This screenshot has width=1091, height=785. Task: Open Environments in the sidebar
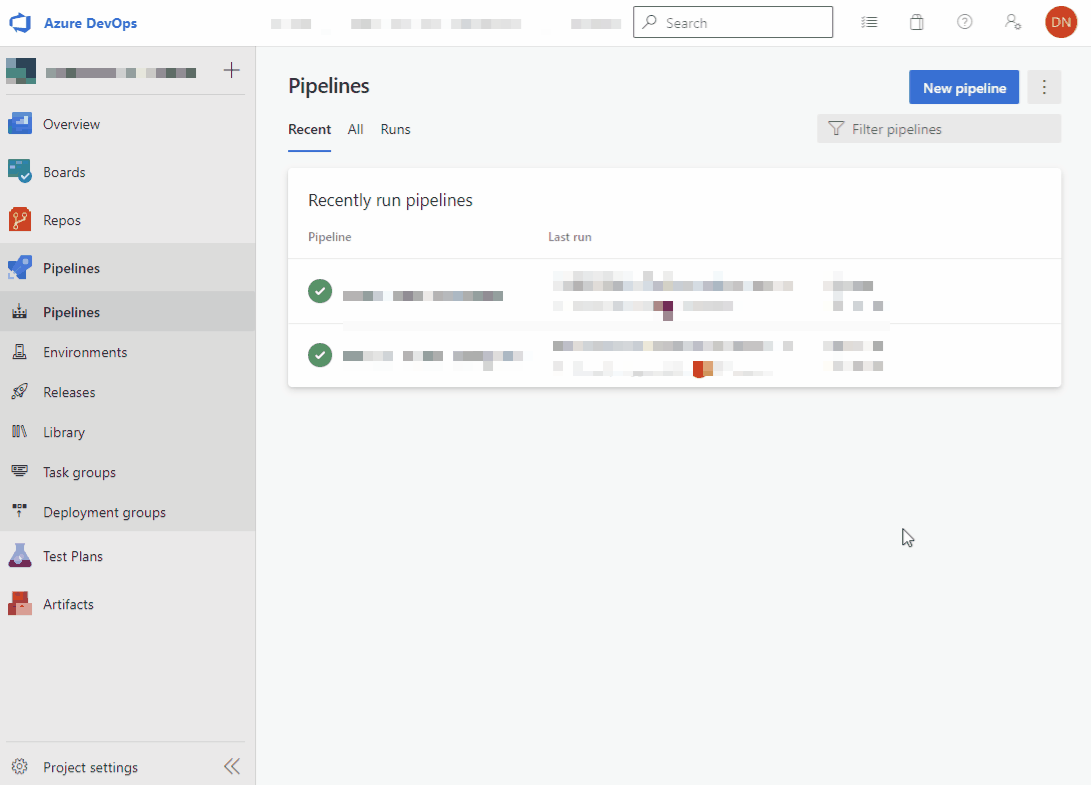(85, 352)
